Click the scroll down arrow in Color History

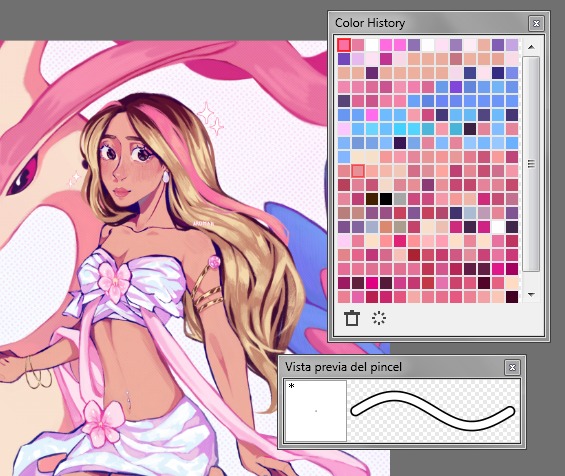point(531,294)
